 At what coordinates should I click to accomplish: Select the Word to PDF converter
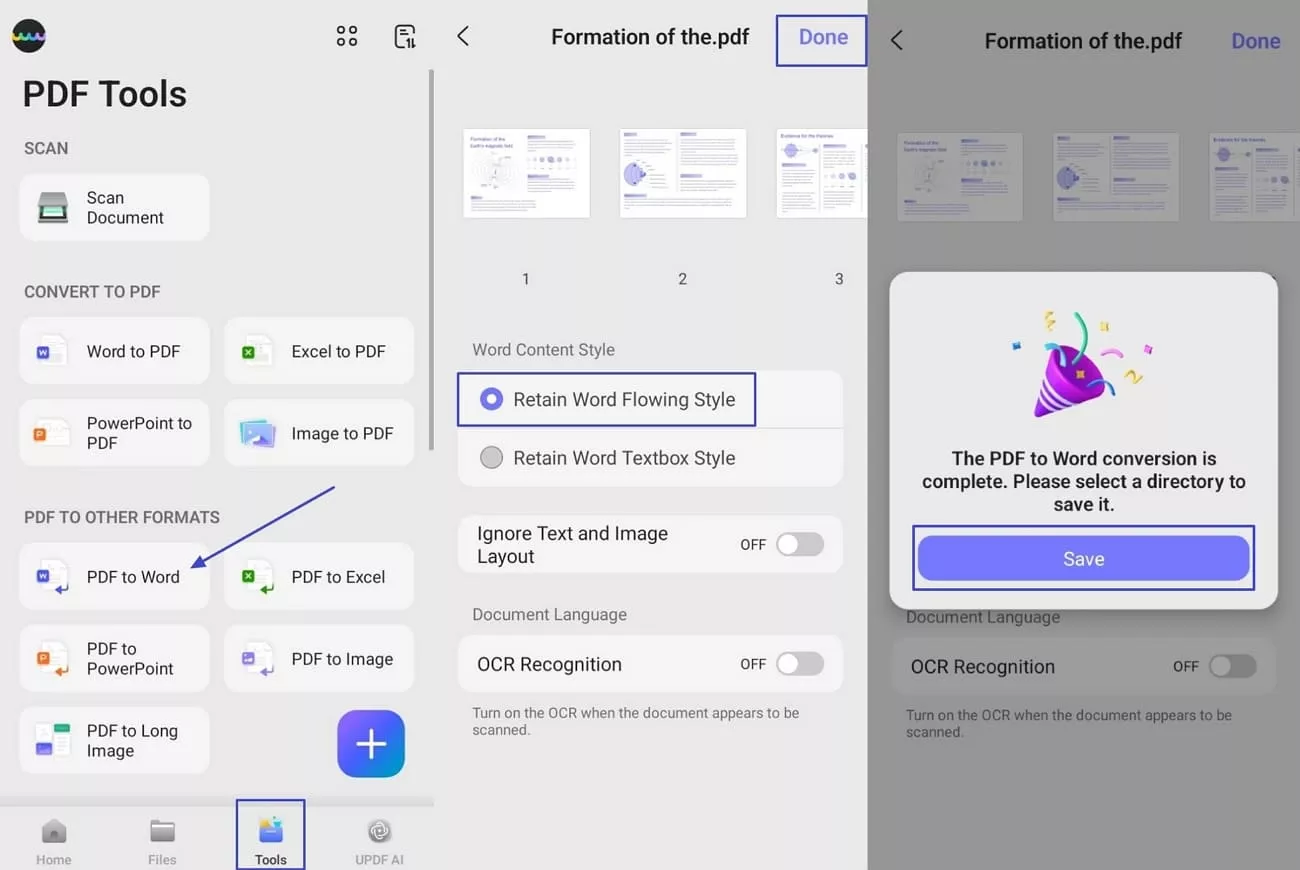(x=113, y=351)
